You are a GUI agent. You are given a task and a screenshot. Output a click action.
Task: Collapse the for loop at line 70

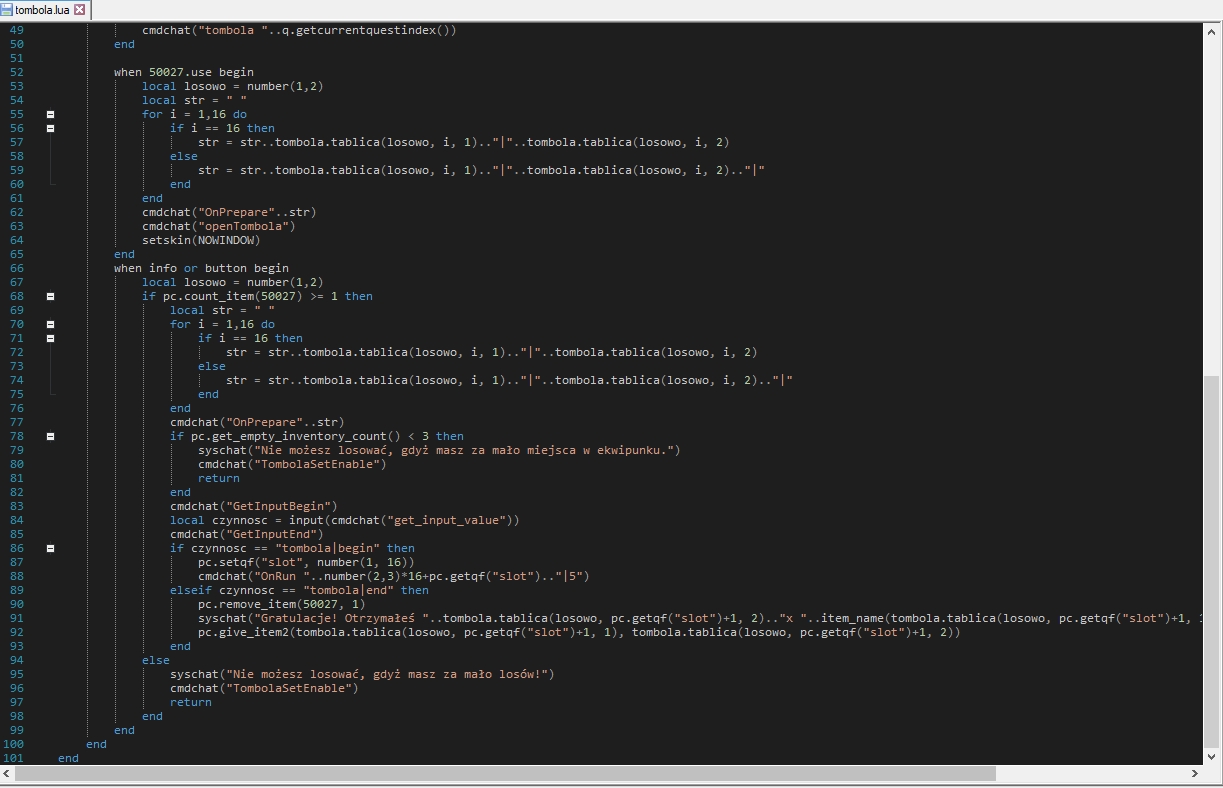[x=50, y=324]
